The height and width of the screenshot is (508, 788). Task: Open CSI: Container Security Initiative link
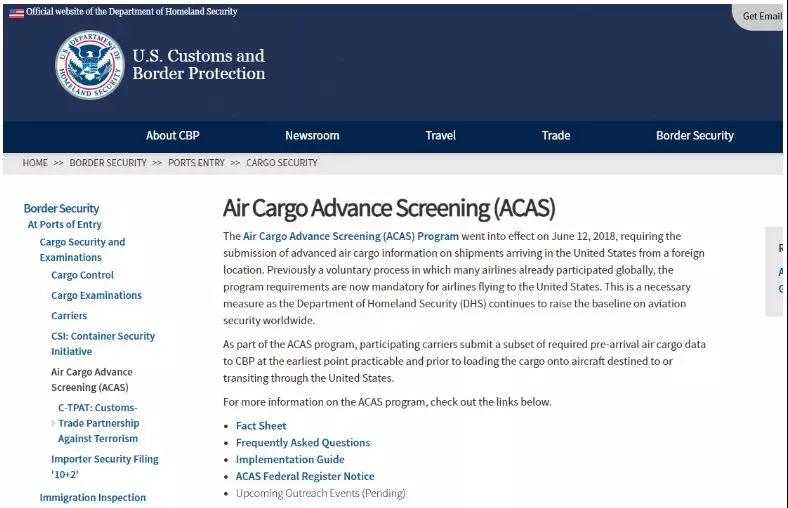tap(103, 344)
